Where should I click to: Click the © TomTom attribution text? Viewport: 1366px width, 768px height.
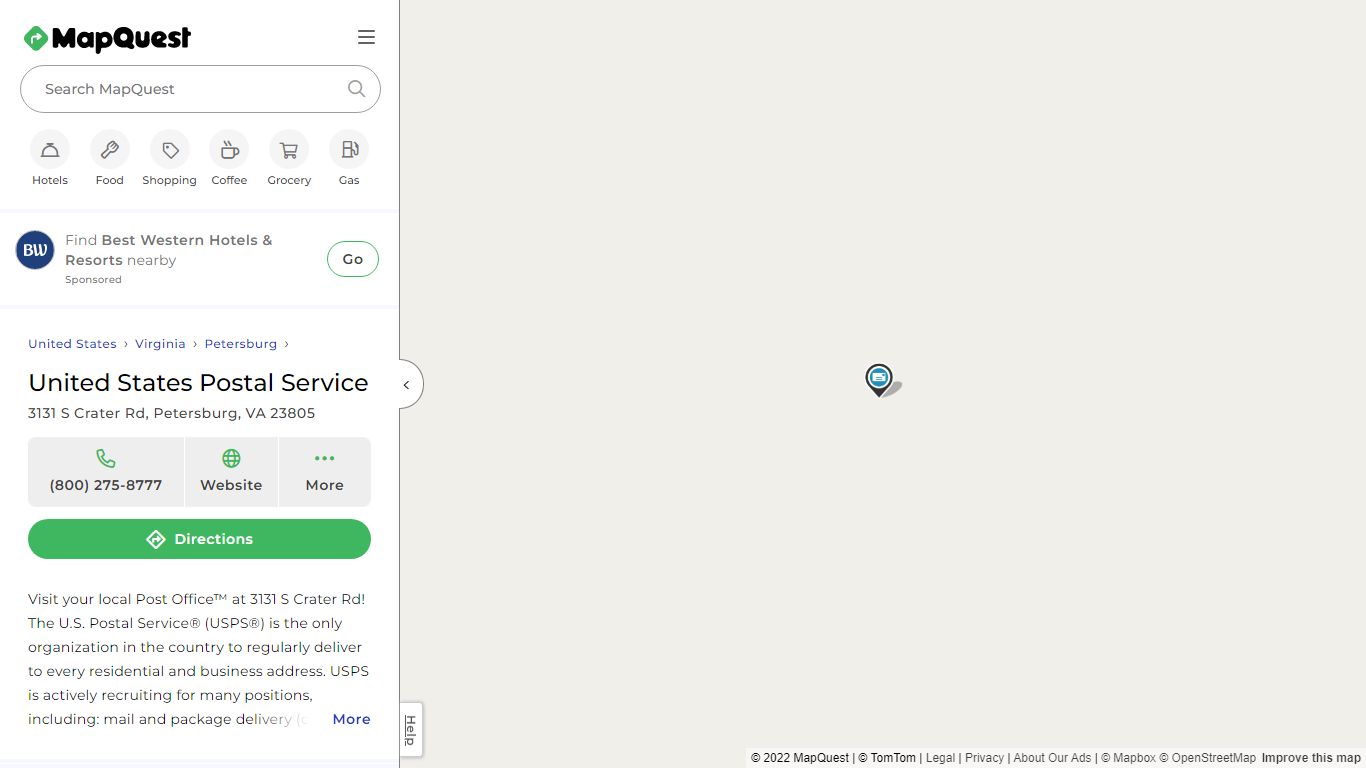[x=887, y=758]
